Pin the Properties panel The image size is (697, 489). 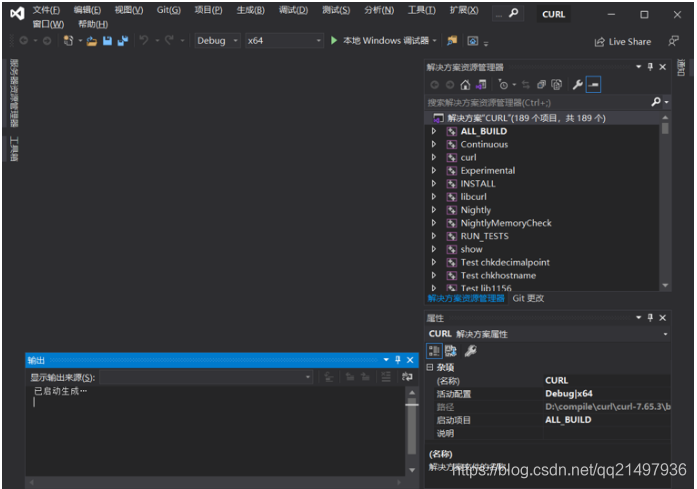point(650,317)
